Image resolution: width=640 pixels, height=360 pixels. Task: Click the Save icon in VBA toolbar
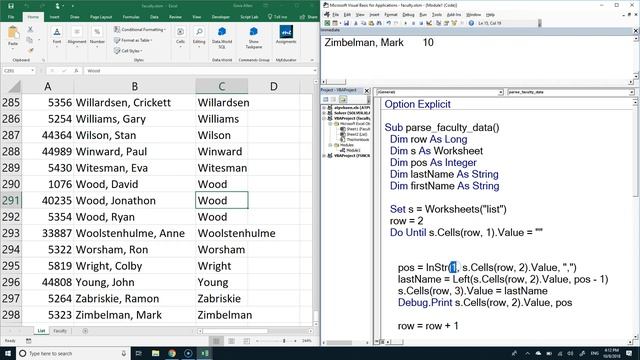[x=346, y=23]
